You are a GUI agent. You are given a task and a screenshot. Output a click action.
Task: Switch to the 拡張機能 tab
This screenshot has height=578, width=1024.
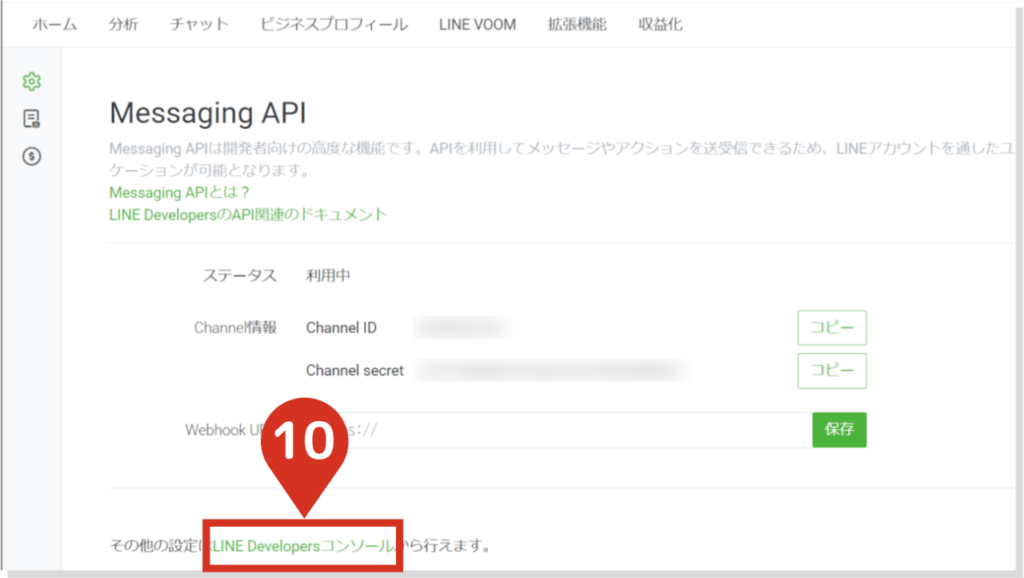(x=577, y=24)
